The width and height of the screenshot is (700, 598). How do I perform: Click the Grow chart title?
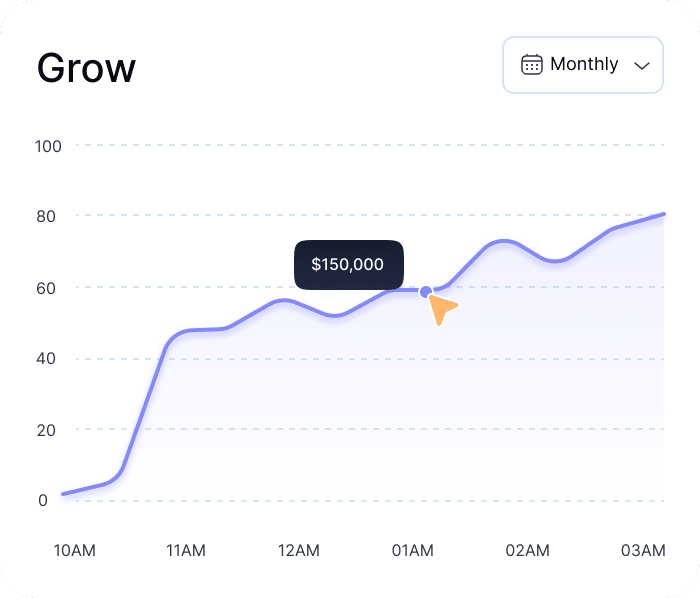pyautogui.click(x=86, y=69)
